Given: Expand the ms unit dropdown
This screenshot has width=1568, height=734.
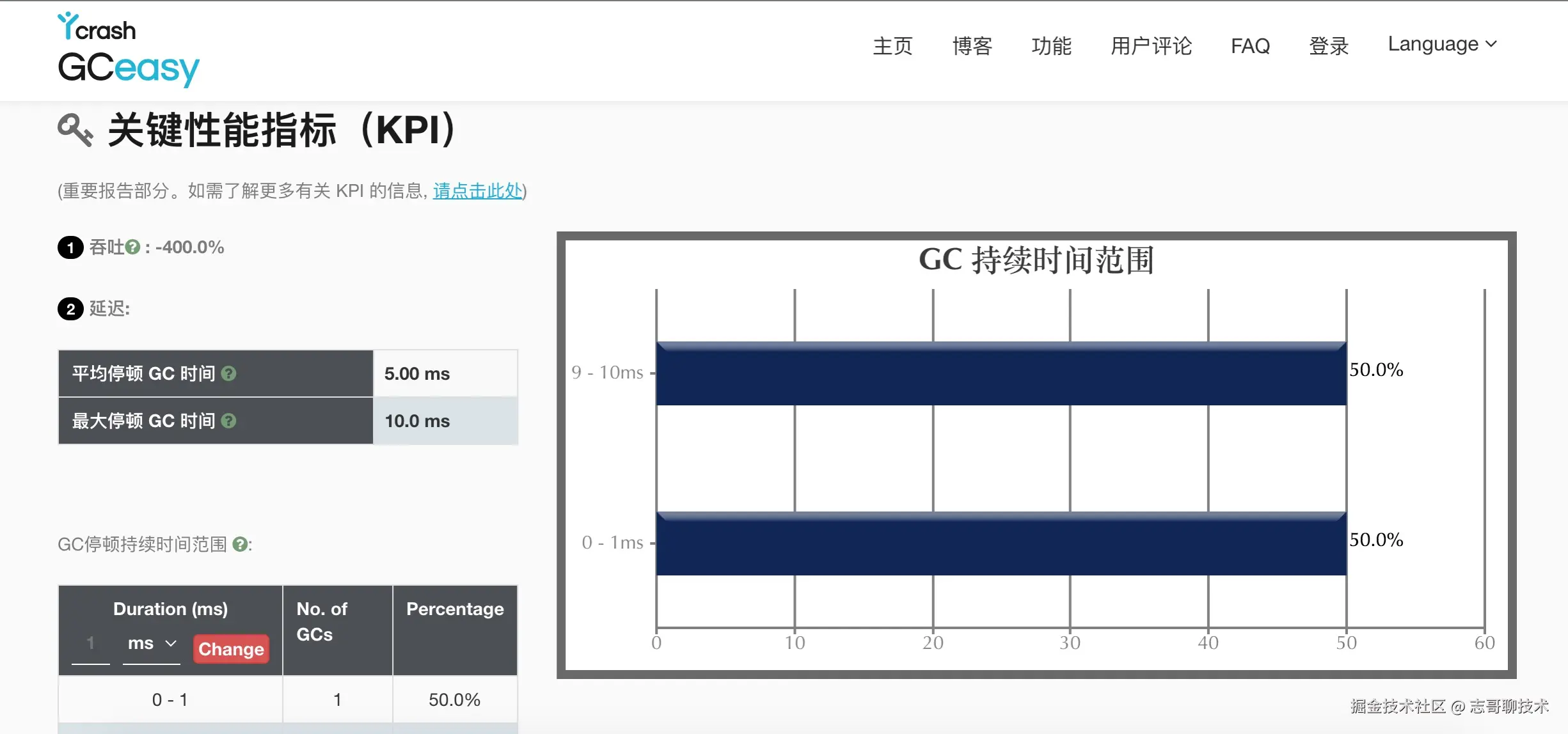Looking at the screenshot, I should pos(151,643).
